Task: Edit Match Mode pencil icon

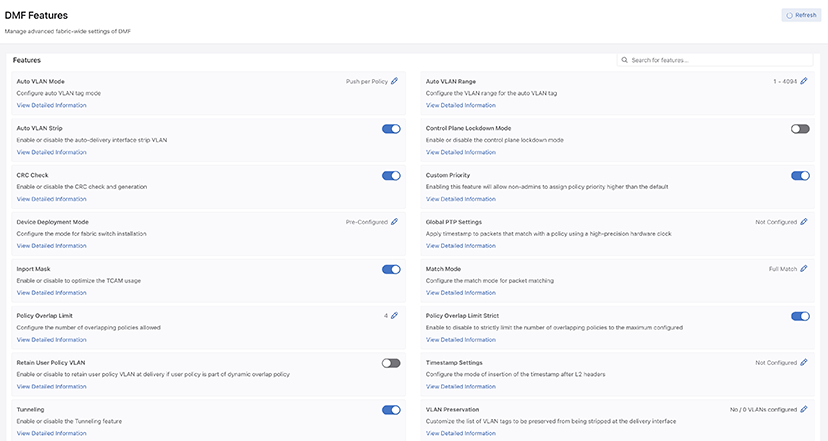Action: [804, 269]
